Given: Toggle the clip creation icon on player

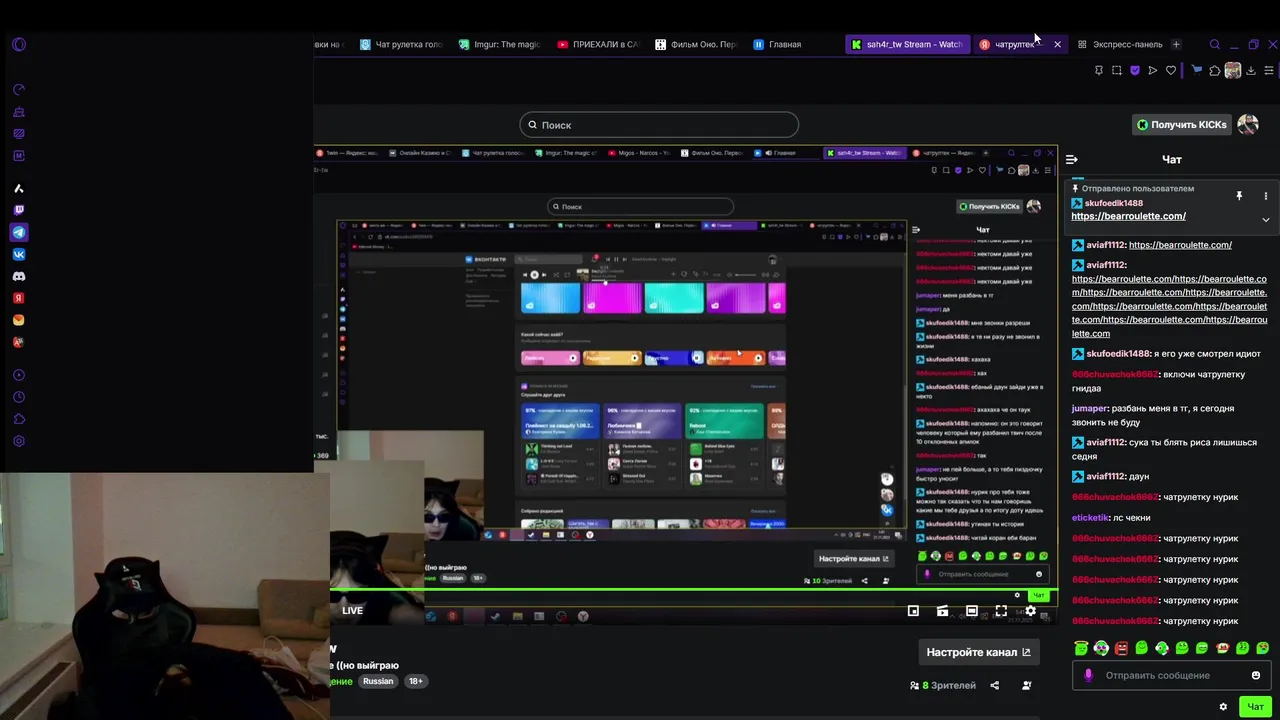Looking at the screenshot, I should [942, 611].
